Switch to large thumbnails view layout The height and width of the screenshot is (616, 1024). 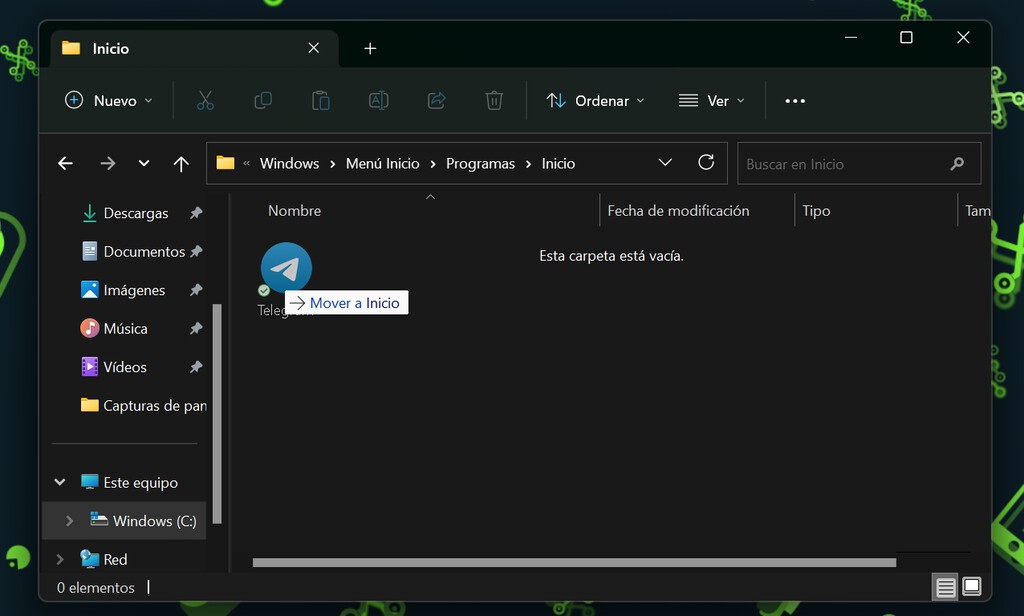[971, 586]
